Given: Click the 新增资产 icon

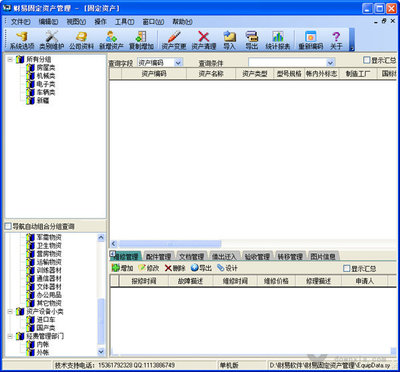Looking at the screenshot, I should [111, 40].
